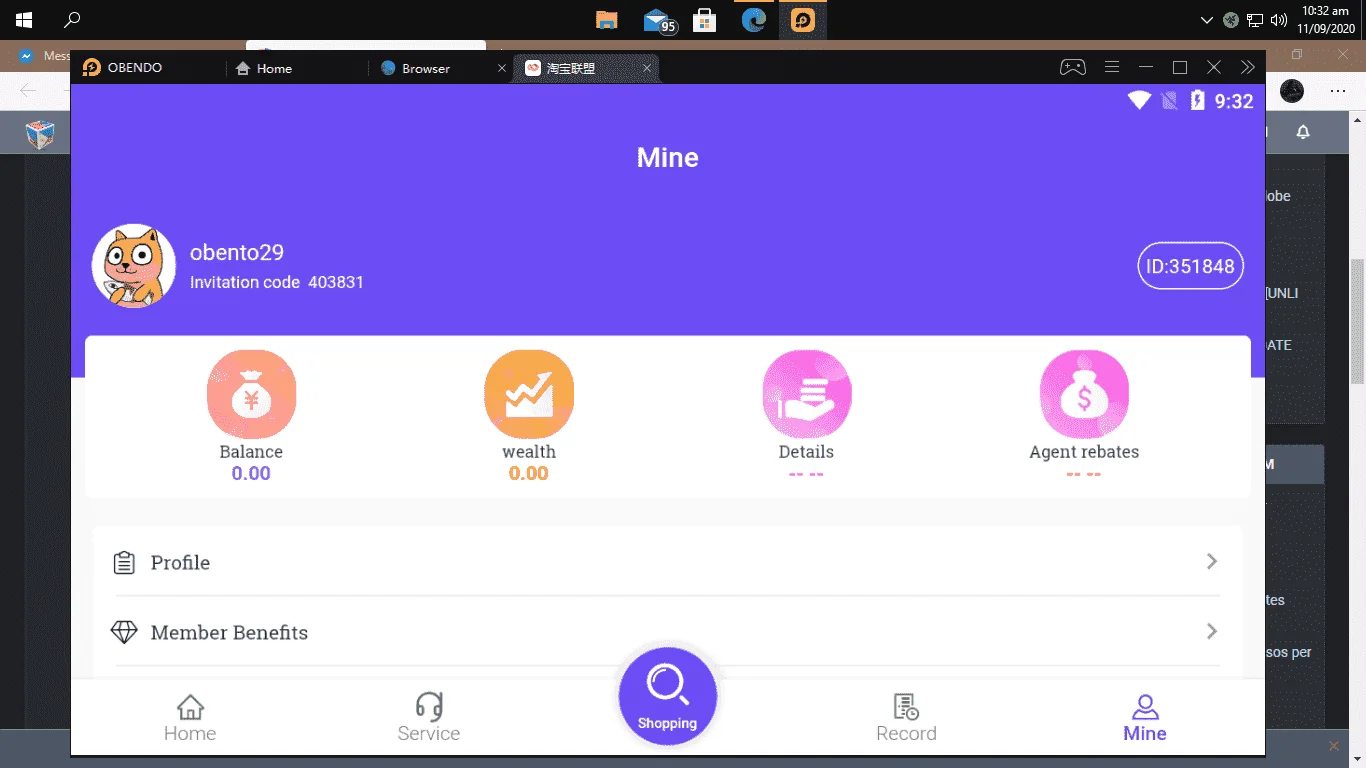This screenshot has width=1366, height=768.
Task: Open Microsoft Edge from taskbar
Action: 754,20
